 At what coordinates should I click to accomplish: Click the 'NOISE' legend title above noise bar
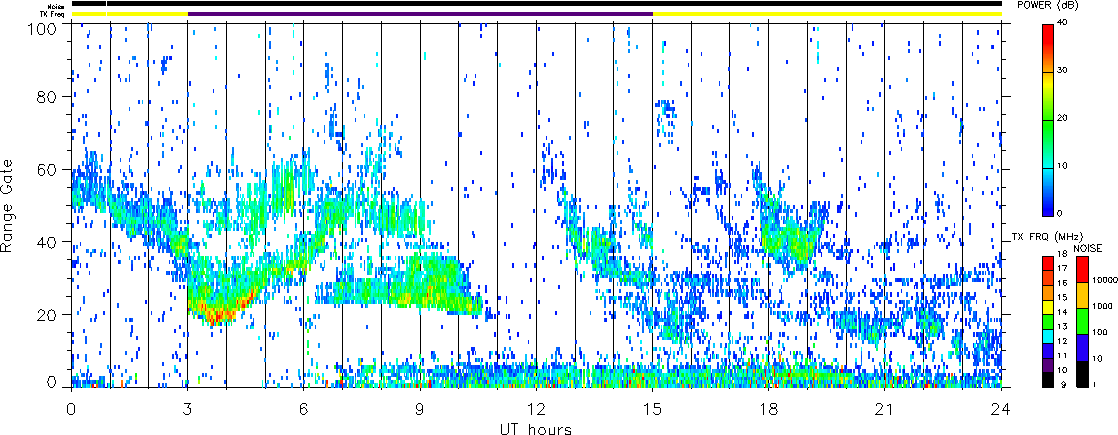[x=1087, y=248]
